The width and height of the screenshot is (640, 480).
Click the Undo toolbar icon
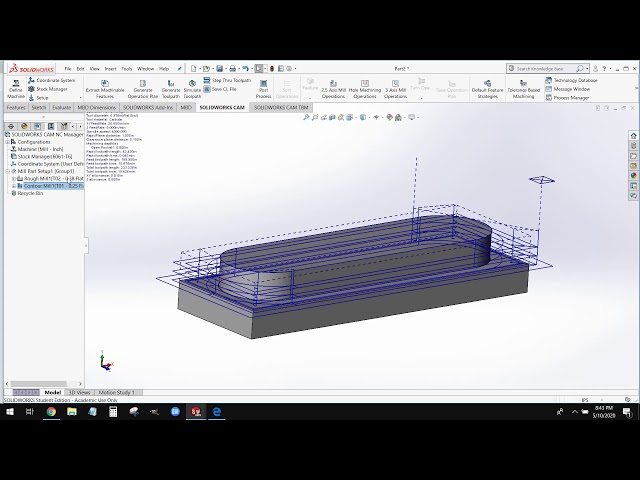pos(245,69)
